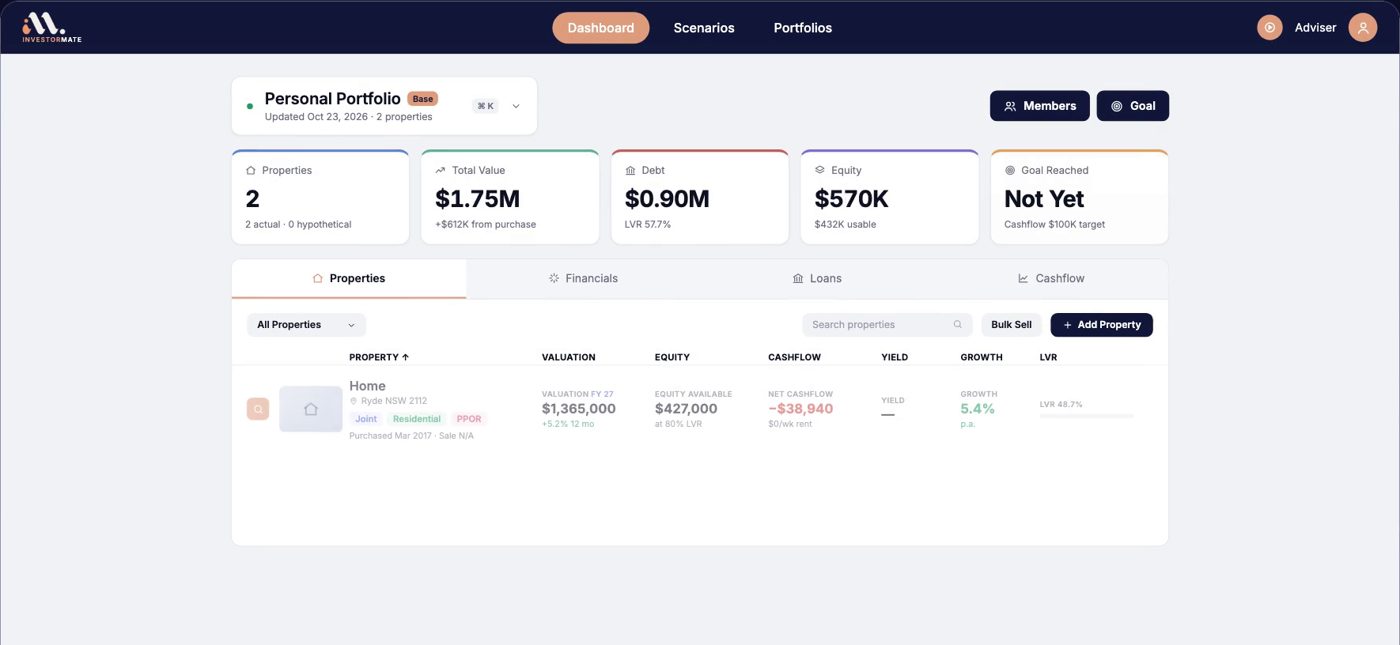This screenshot has width=1400, height=645.
Task: Click the Residential tag
Action: (417, 419)
